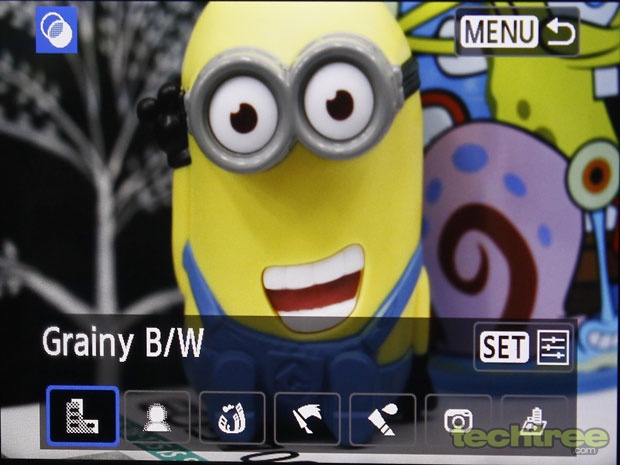Open filter adjustments with SET button
Viewport: 620px width, 465px height.
point(524,347)
